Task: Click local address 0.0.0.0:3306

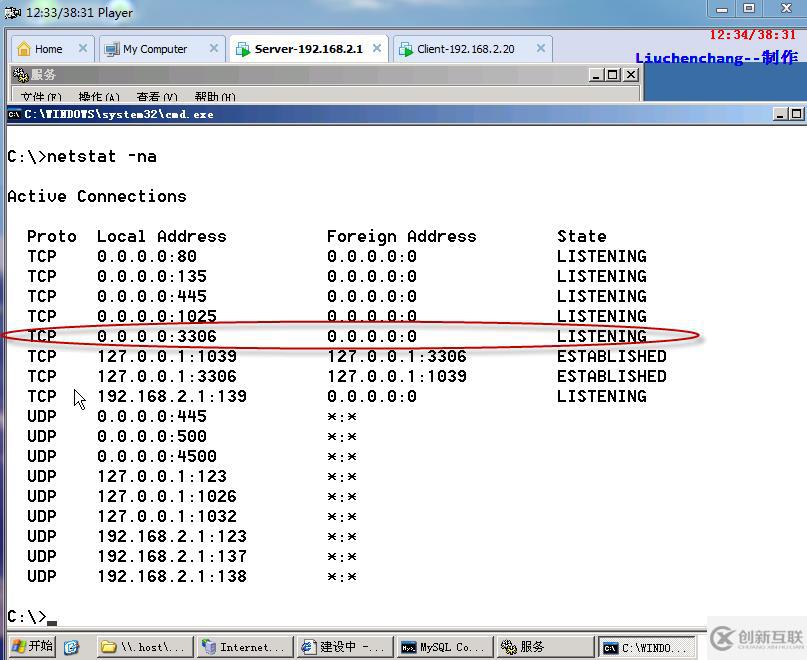Action: click(157, 336)
